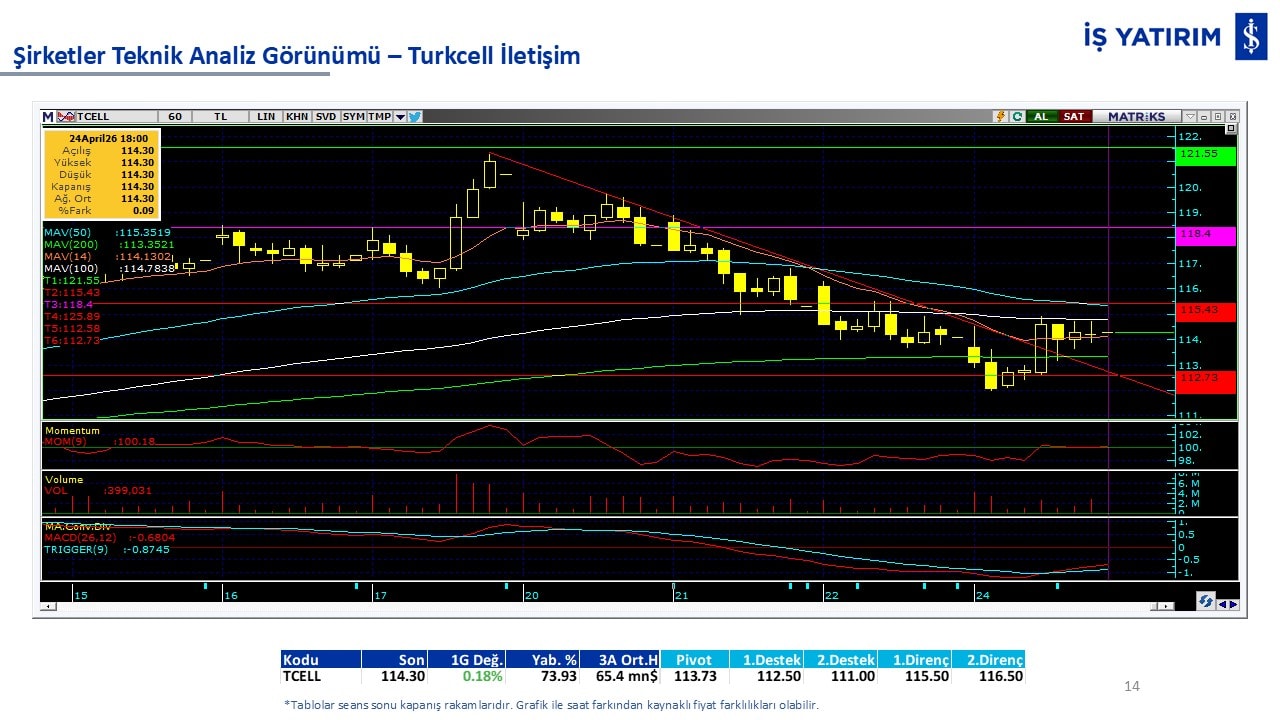Click the magenta 118.4 price level label
The width and height of the screenshot is (1280, 720).
click(x=1206, y=235)
